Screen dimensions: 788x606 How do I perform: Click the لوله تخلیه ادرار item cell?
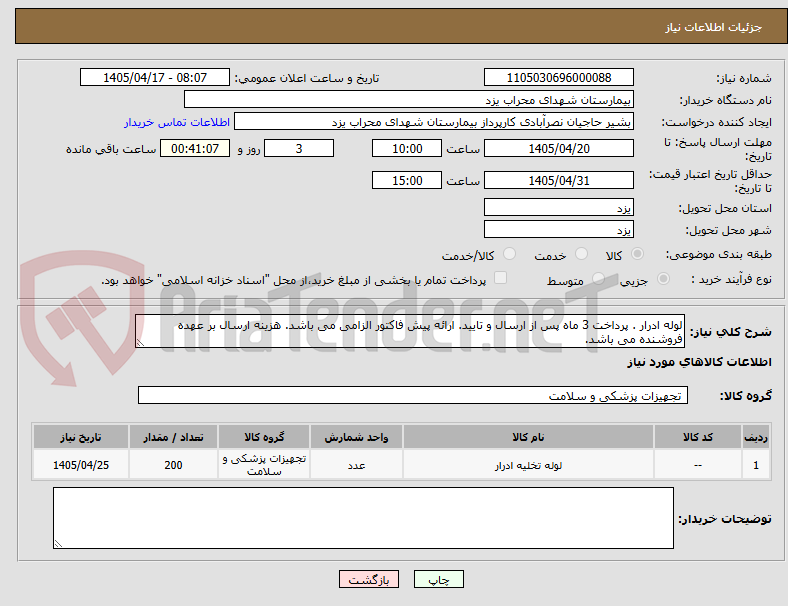click(x=528, y=465)
